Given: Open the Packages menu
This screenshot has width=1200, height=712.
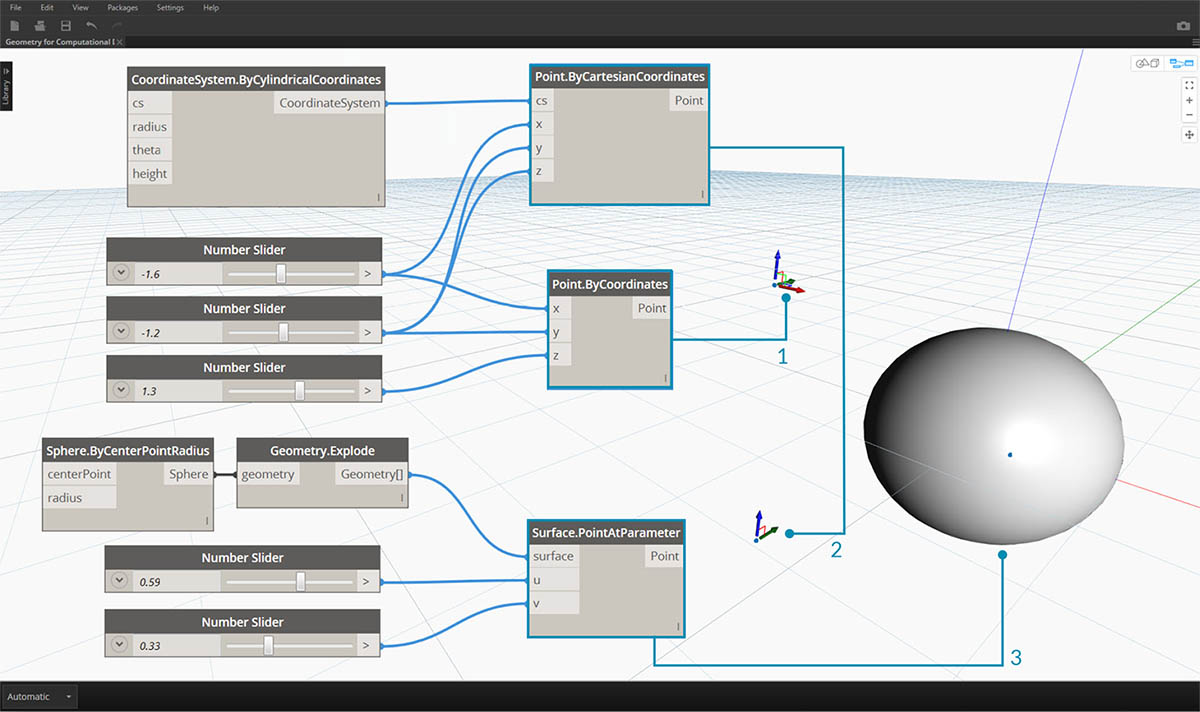Looking at the screenshot, I should (122, 8).
